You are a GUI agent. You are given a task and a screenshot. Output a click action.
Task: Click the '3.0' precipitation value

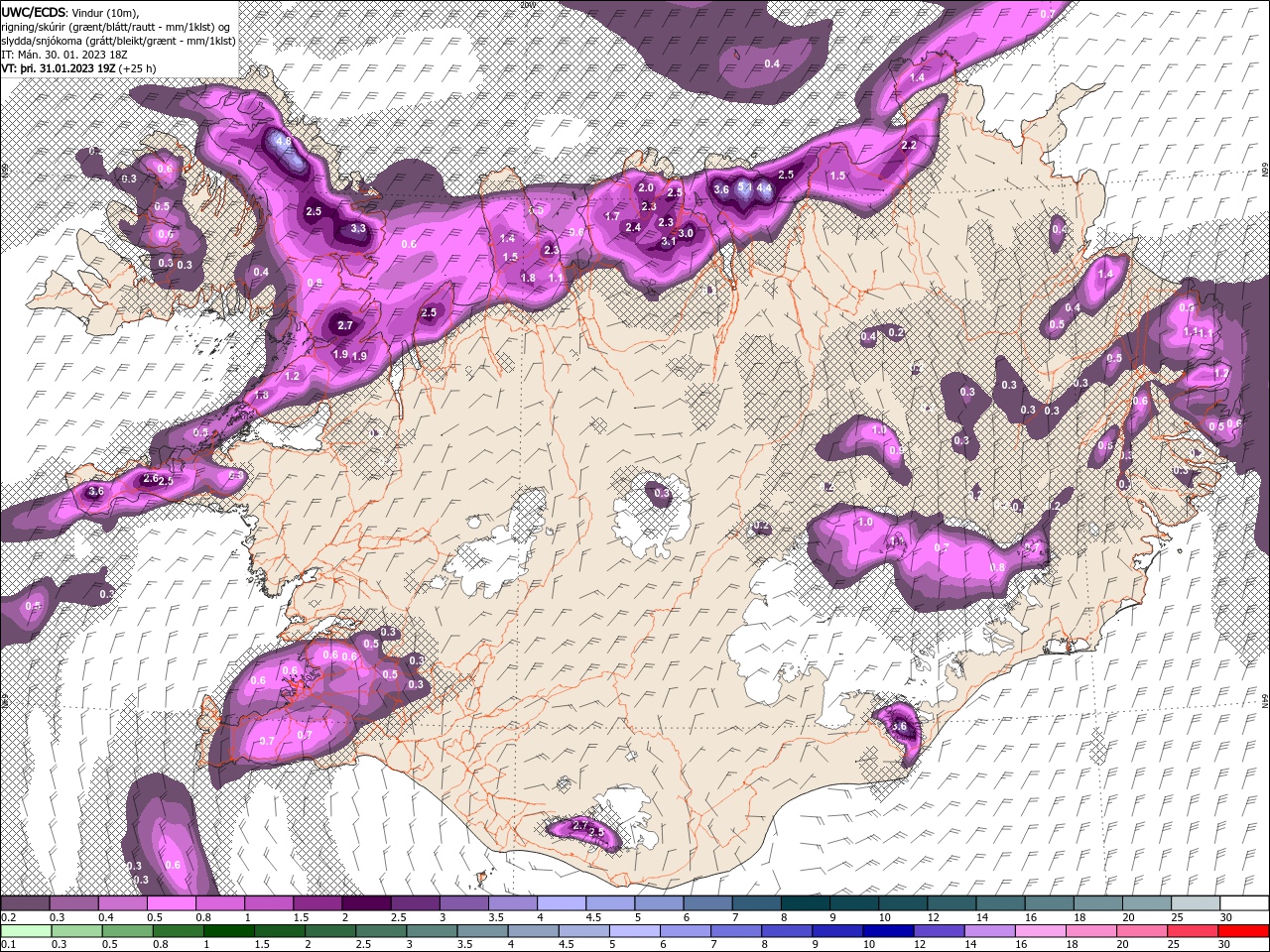pyautogui.click(x=685, y=233)
